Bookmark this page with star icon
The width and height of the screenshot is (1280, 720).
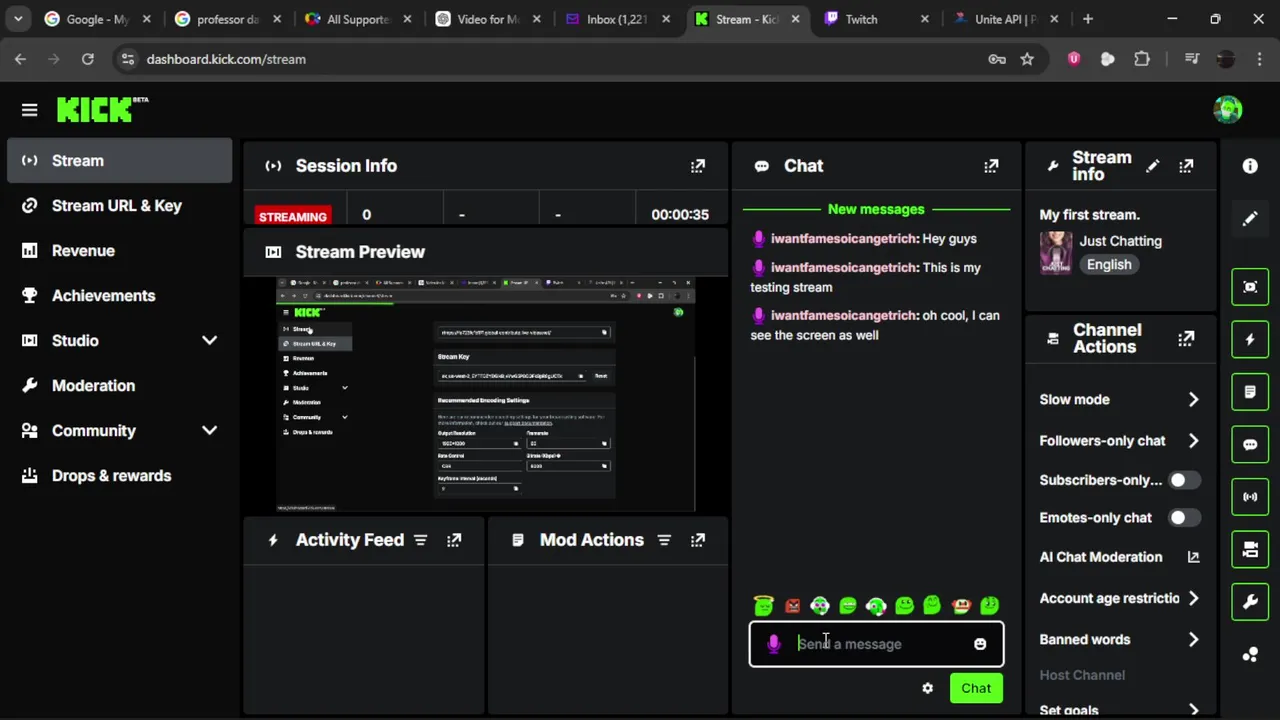coord(1027,59)
